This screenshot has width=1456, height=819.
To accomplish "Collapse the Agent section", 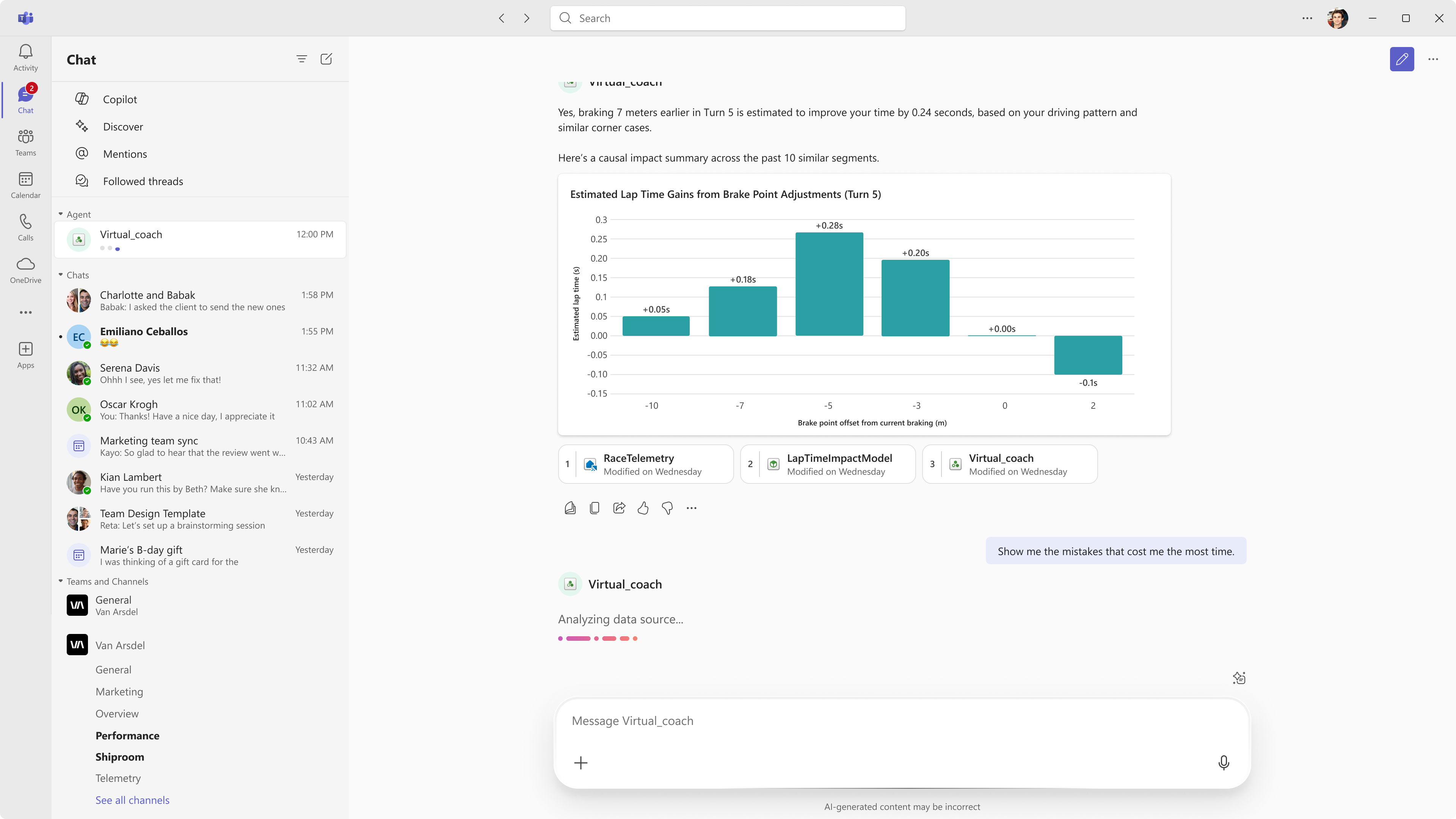I will click(x=61, y=214).
